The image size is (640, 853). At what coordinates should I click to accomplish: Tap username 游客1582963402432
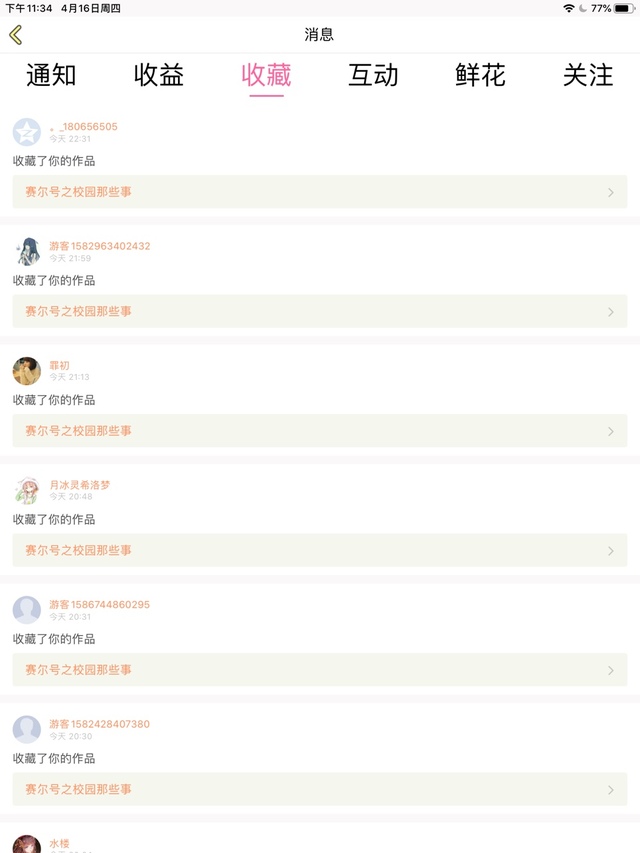[x=100, y=246]
